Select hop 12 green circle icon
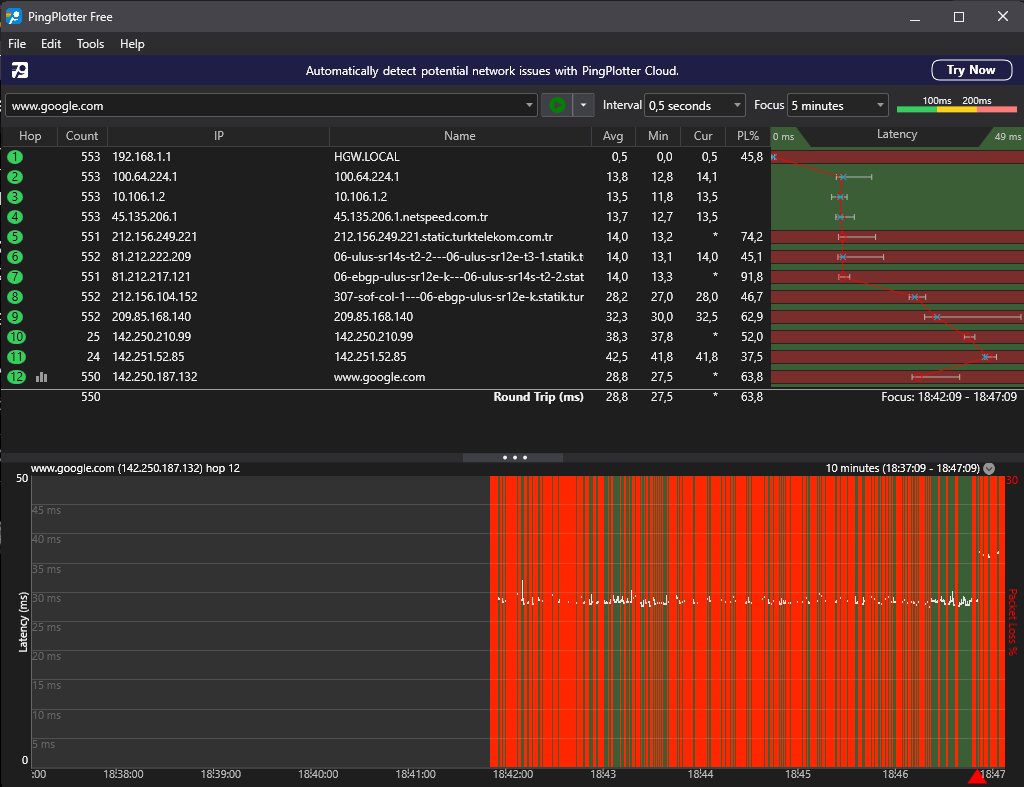The image size is (1024, 787). 16,377
